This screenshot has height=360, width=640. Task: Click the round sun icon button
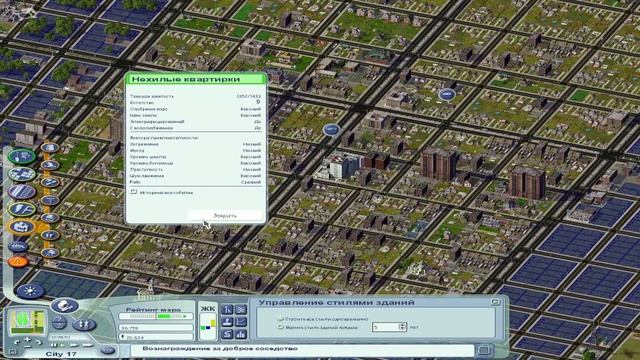(30, 291)
